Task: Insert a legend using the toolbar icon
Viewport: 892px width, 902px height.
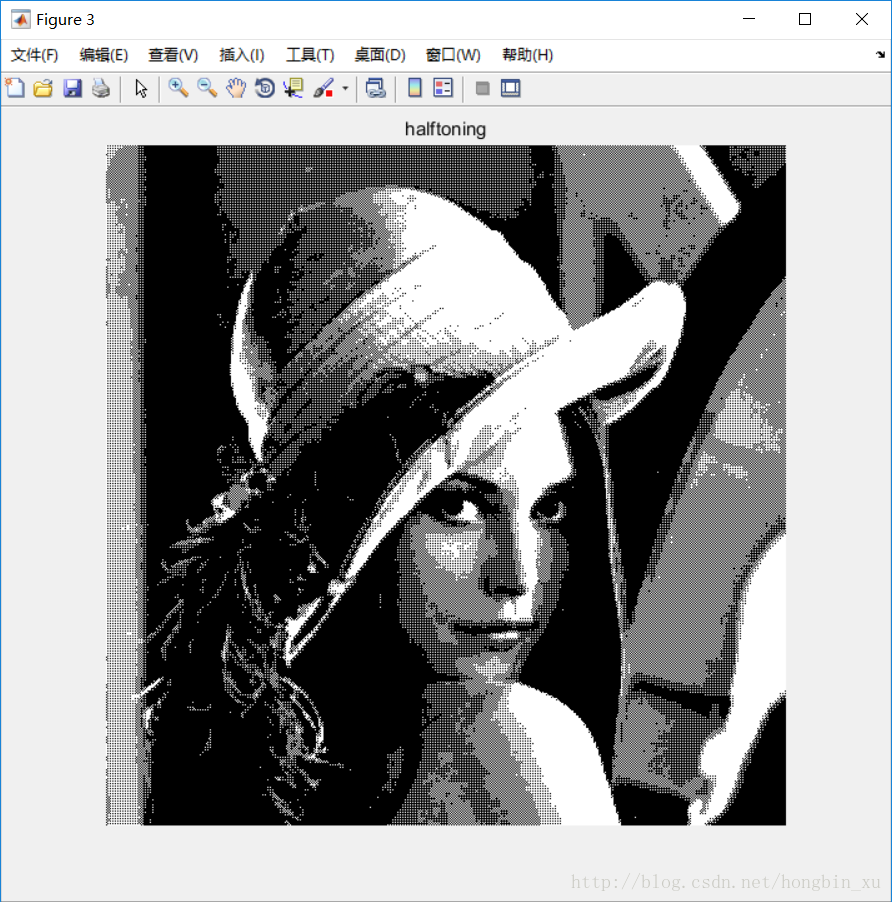Action: click(443, 88)
